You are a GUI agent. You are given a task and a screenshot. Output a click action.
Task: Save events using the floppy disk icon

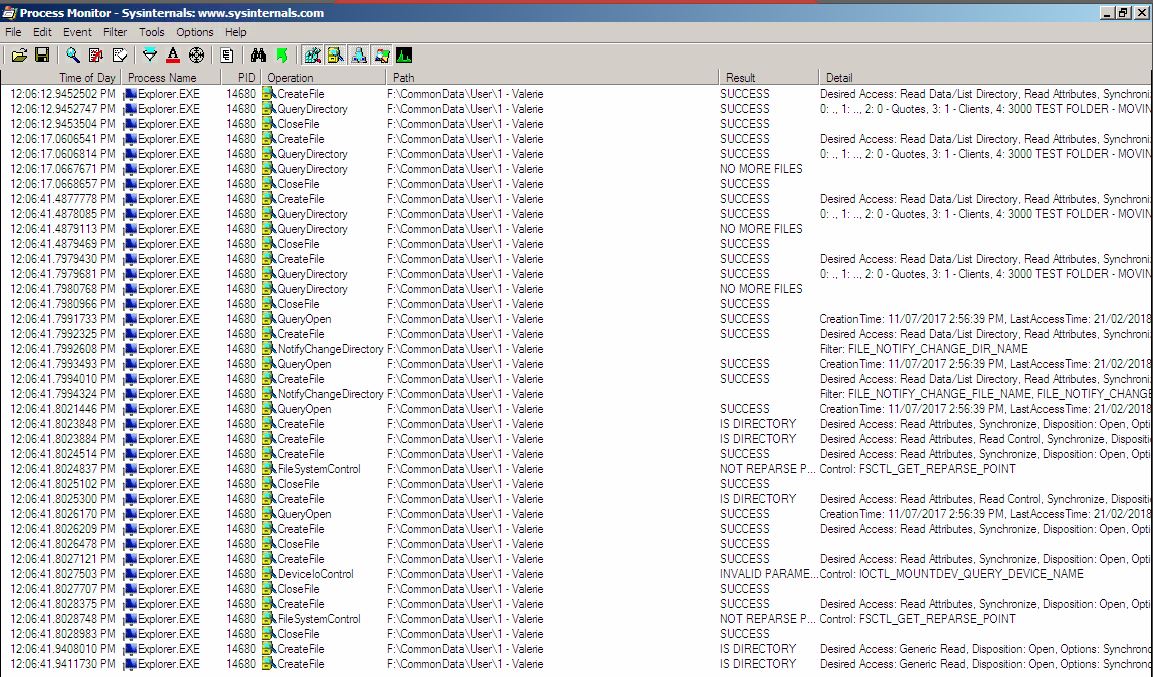42,55
